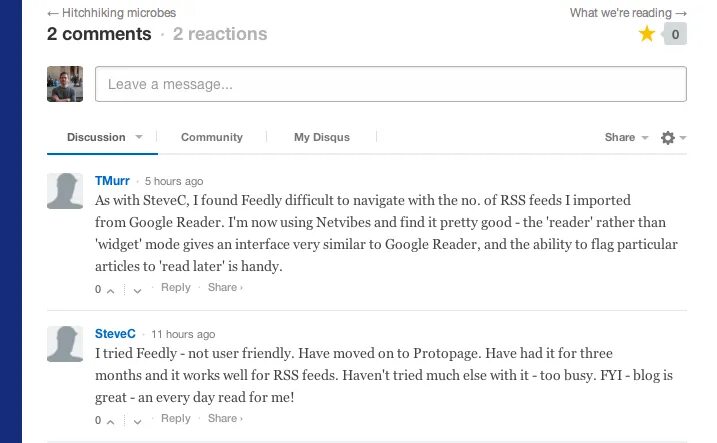Reply to SteveC's comment
Viewport: 717px width, 443px height.
tap(176, 419)
